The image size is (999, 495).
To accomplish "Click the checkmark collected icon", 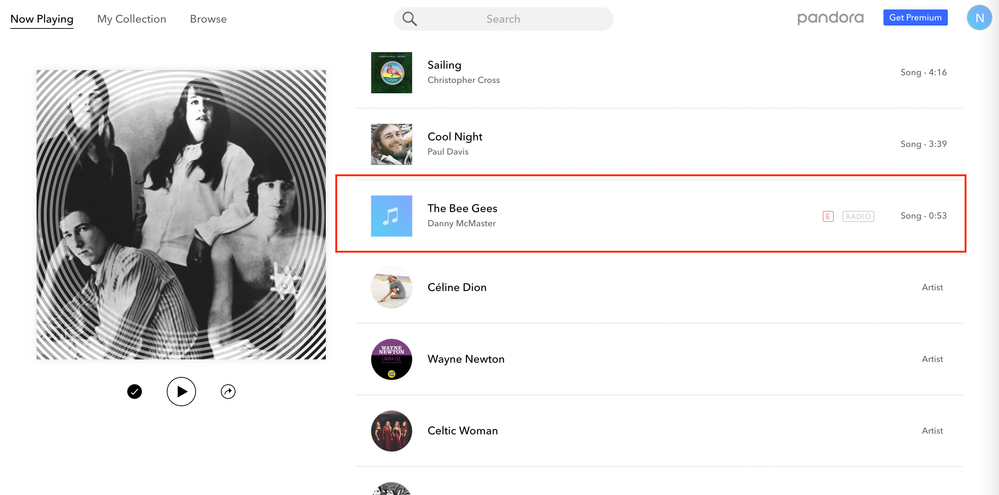I will pyautogui.click(x=135, y=391).
